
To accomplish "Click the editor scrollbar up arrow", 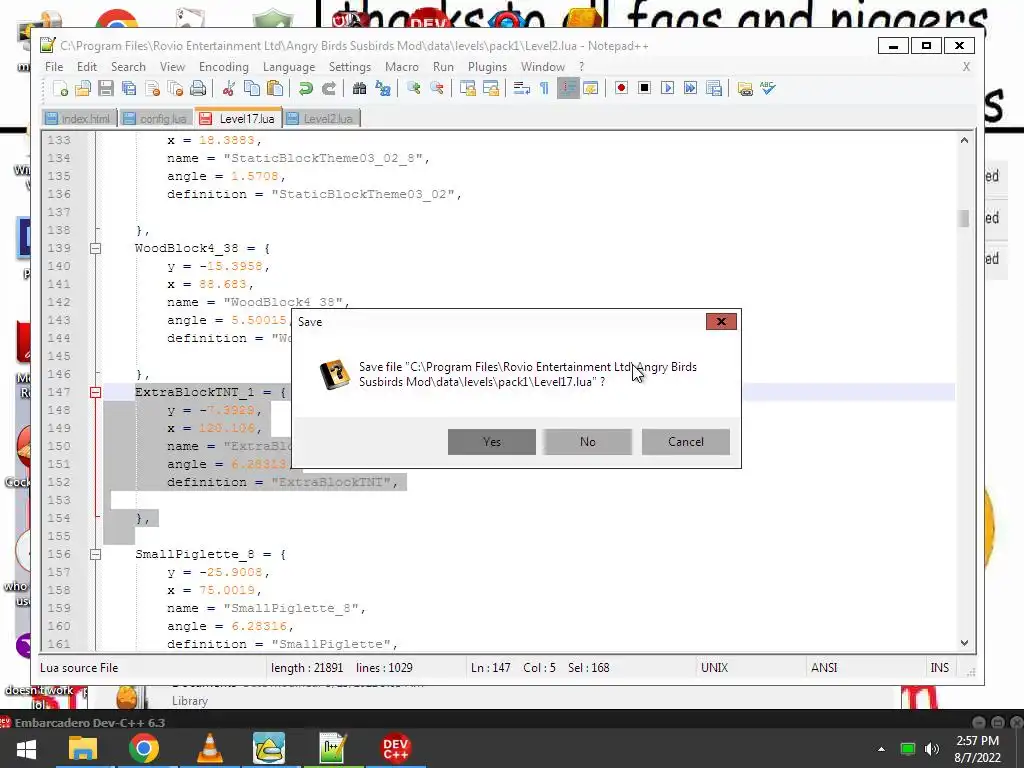I will (965, 140).
